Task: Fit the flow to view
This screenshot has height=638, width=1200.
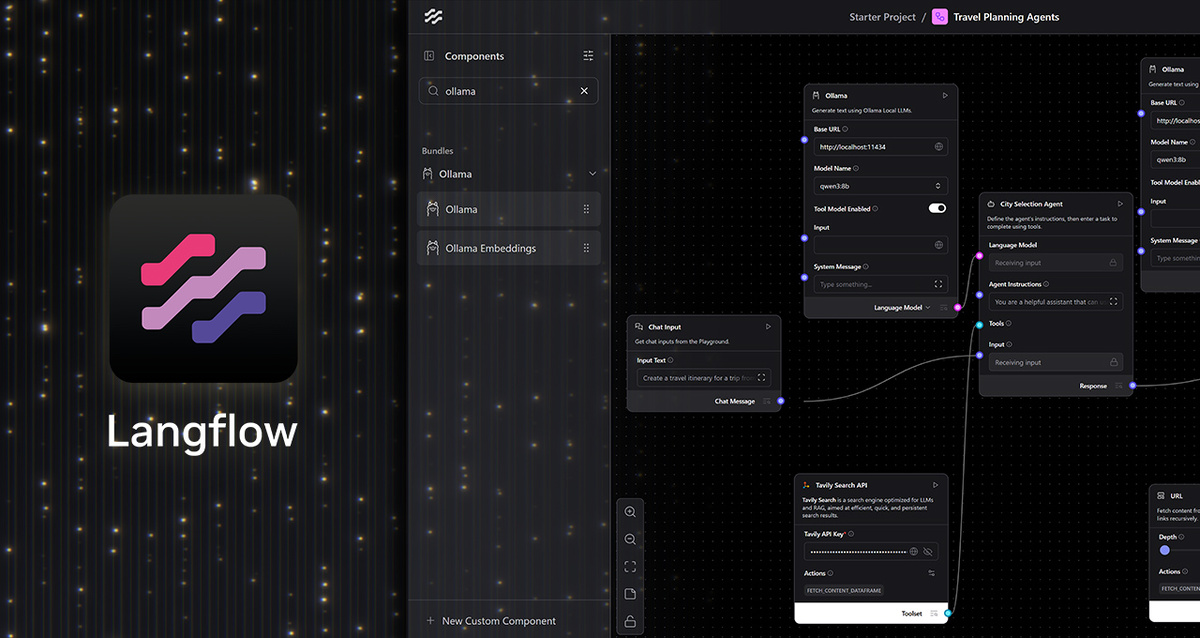Action: coord(630,566)
